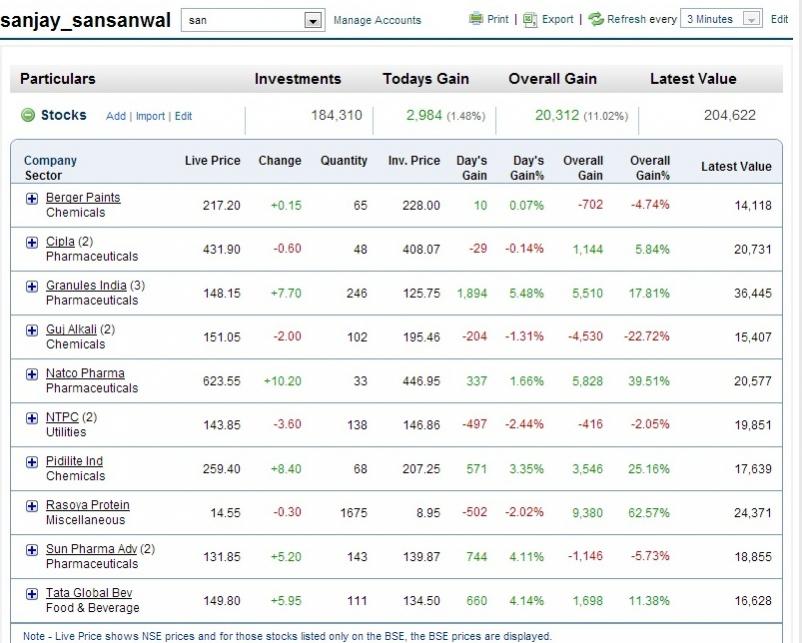Image resolution: width=802 pixels, height=643 pixels.
Task: Click the Export link
Action: 558,19
